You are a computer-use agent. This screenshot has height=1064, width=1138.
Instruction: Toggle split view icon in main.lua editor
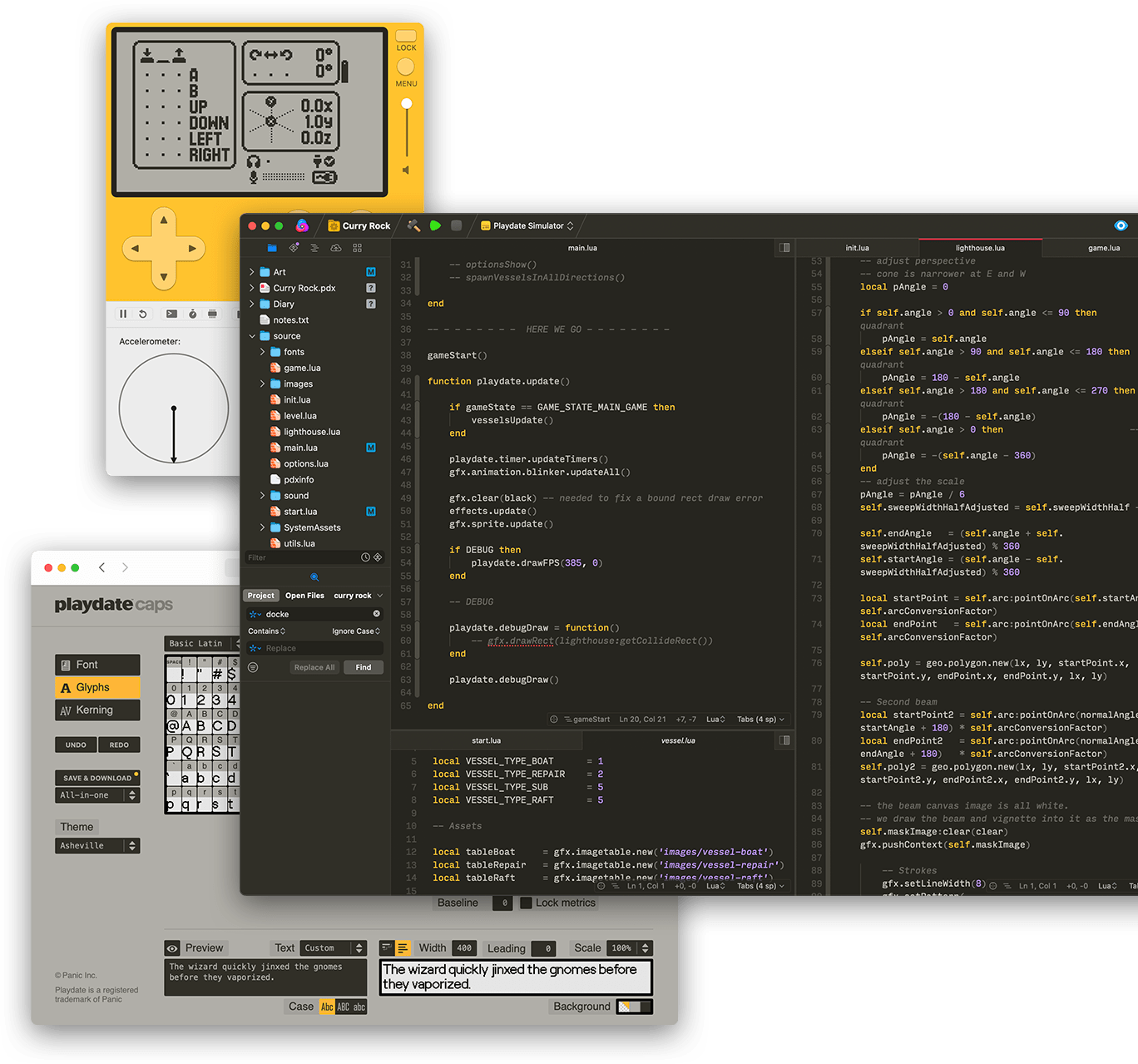784,248
